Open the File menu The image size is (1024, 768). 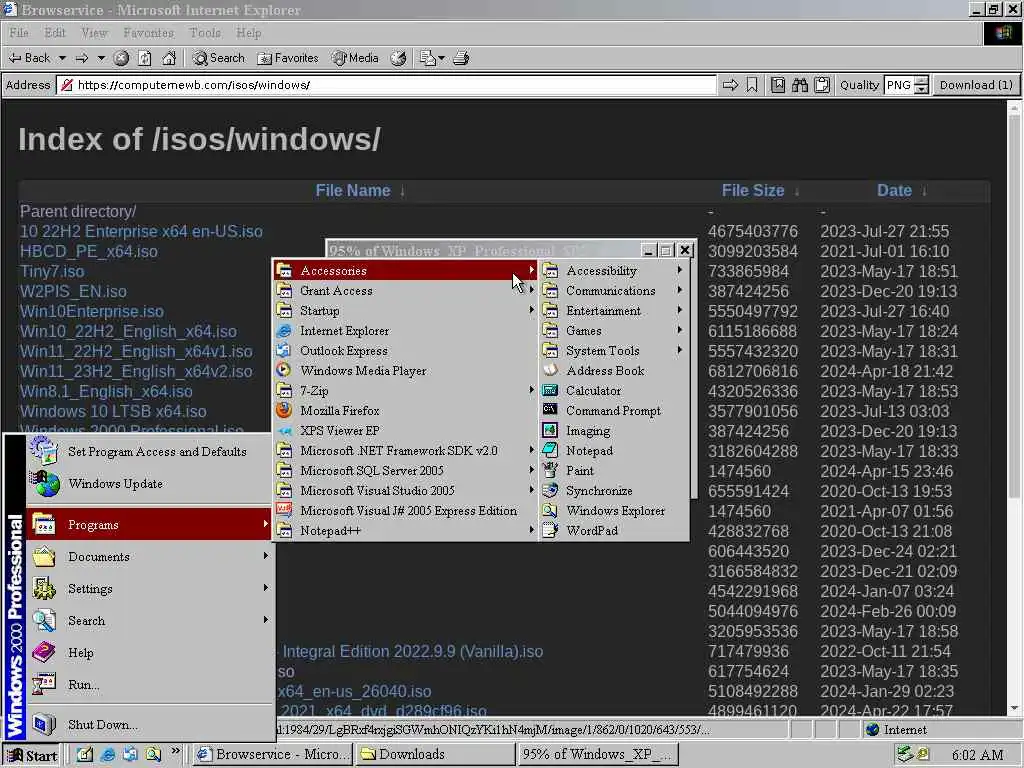pyautogui.click(x=19, y=33)
